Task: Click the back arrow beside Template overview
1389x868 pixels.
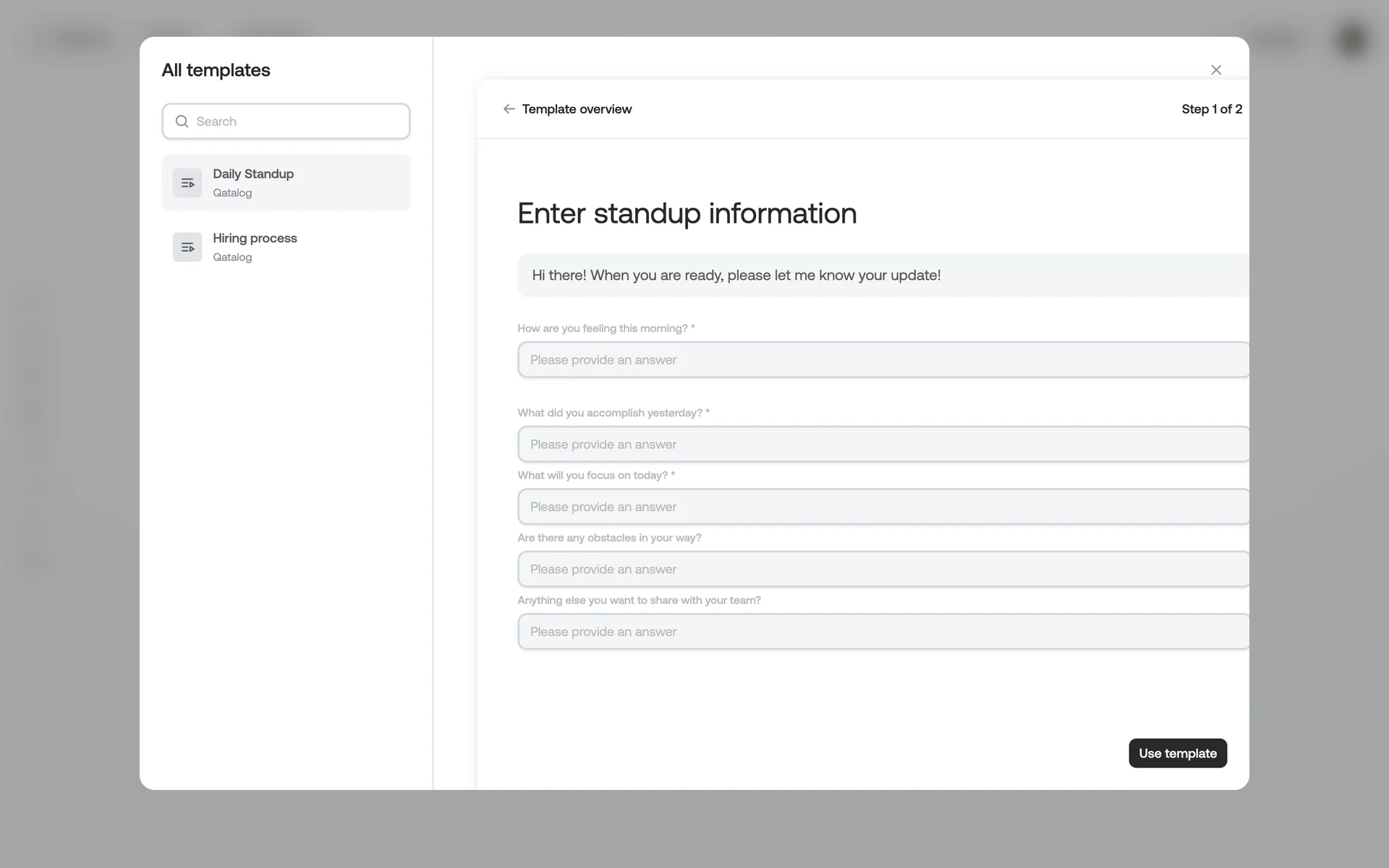Action: [x=509, y=109]
